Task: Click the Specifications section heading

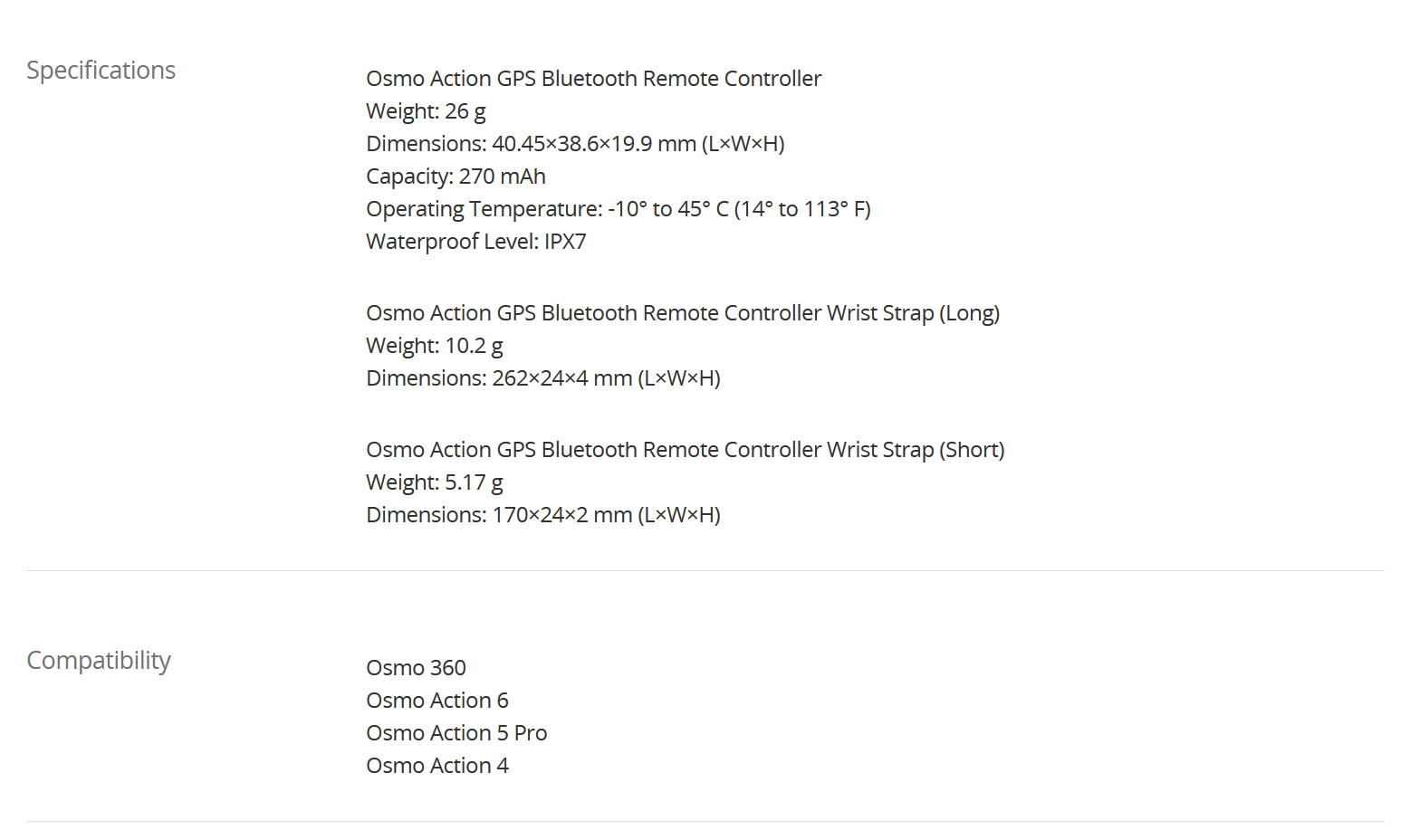Action: pos(101,71)
